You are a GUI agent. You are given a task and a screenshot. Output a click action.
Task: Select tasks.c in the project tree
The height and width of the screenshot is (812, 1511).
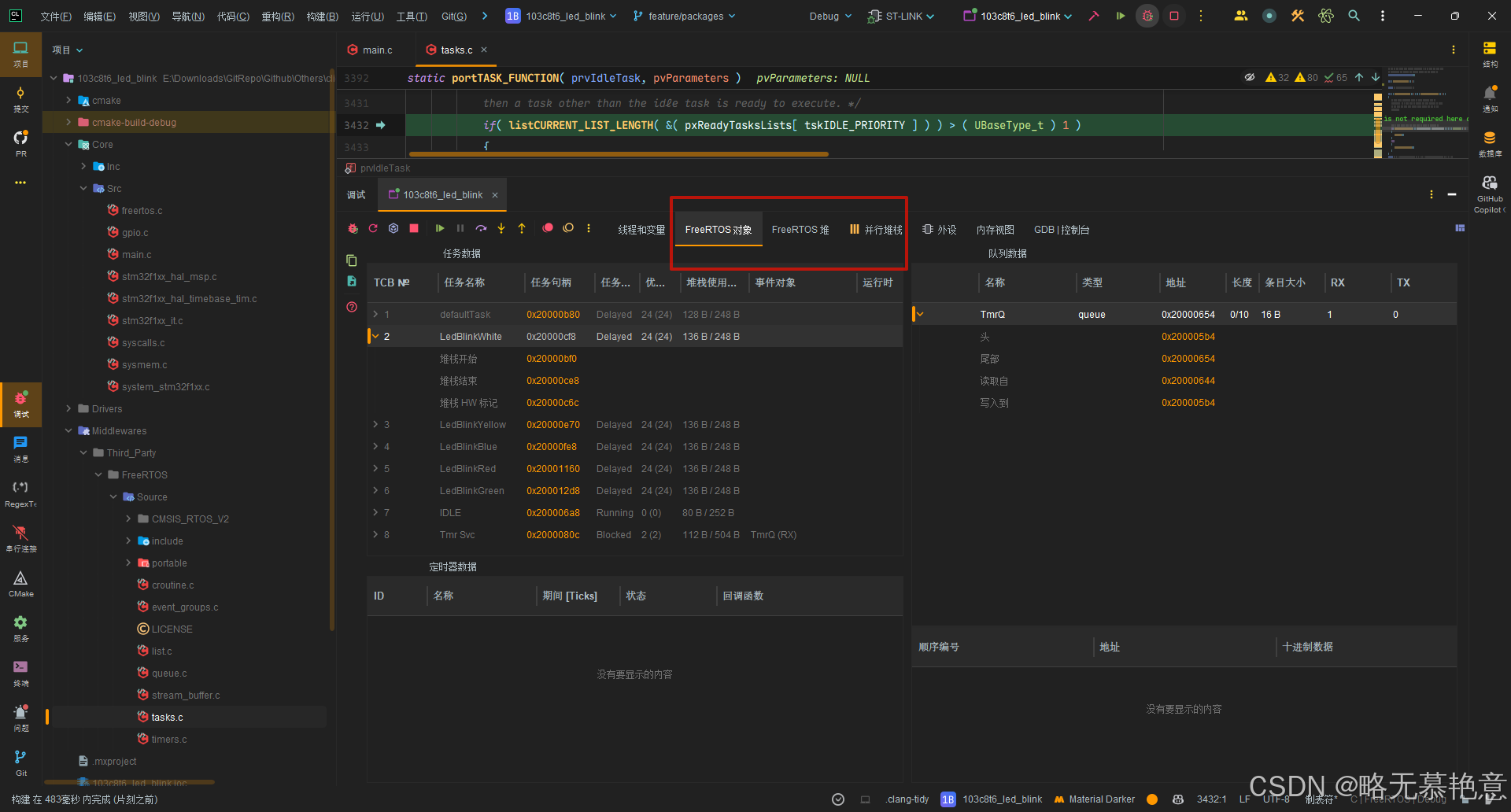[x=167, y=717]
